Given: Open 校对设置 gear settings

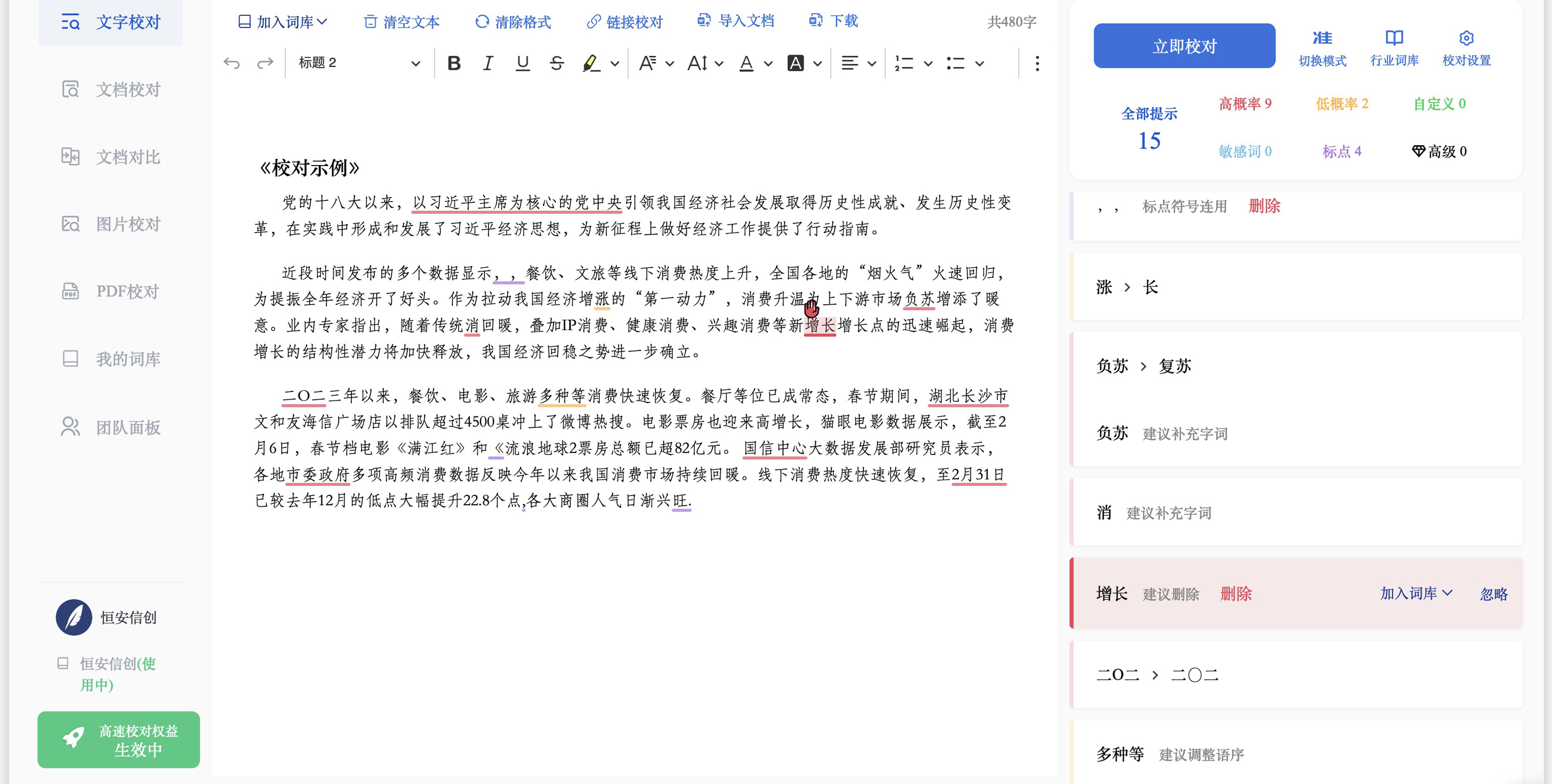Looking at the screenshot, I should (1466, 48).
